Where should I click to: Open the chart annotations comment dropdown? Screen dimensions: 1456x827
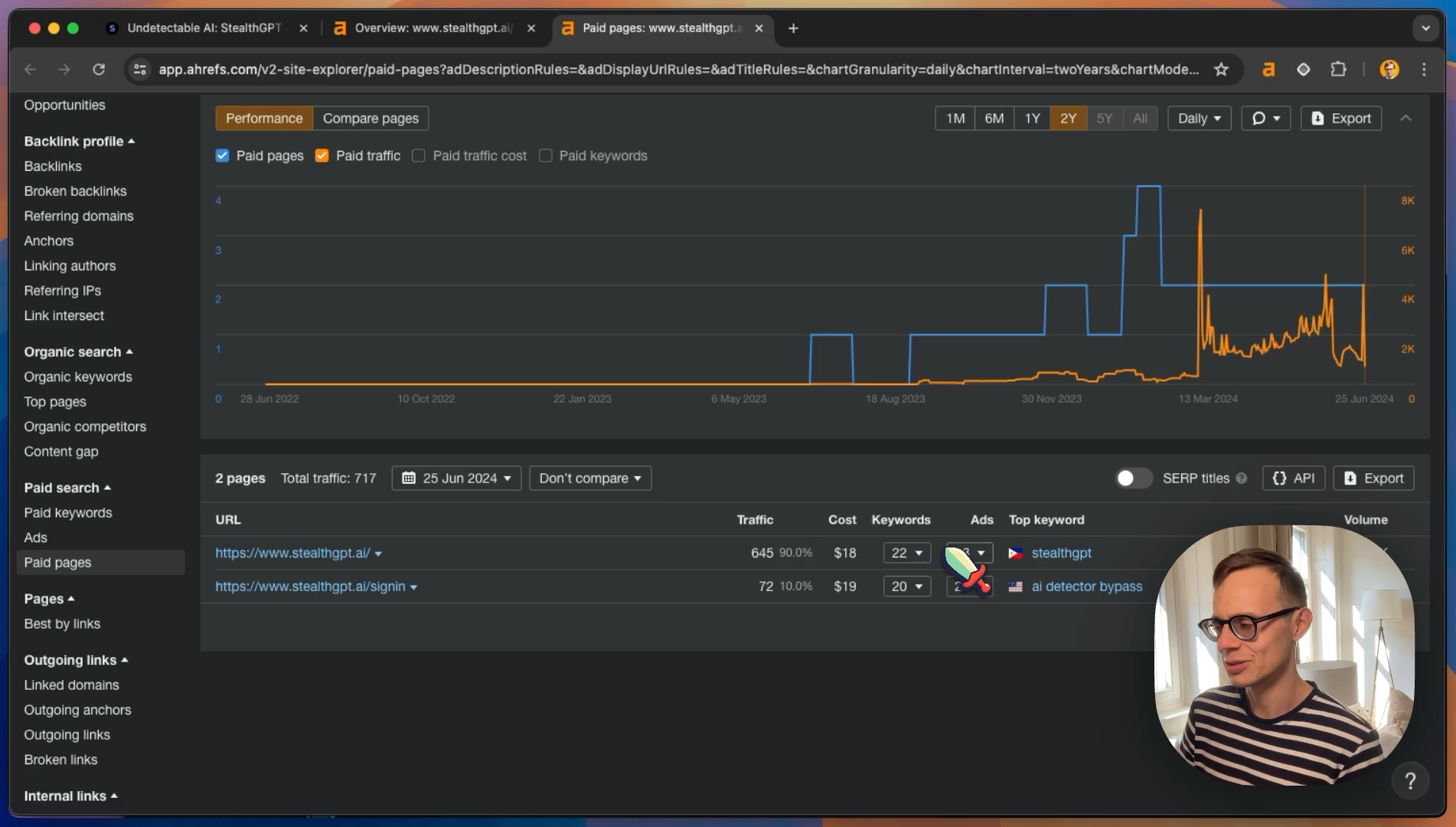[x=1265, y=118]
